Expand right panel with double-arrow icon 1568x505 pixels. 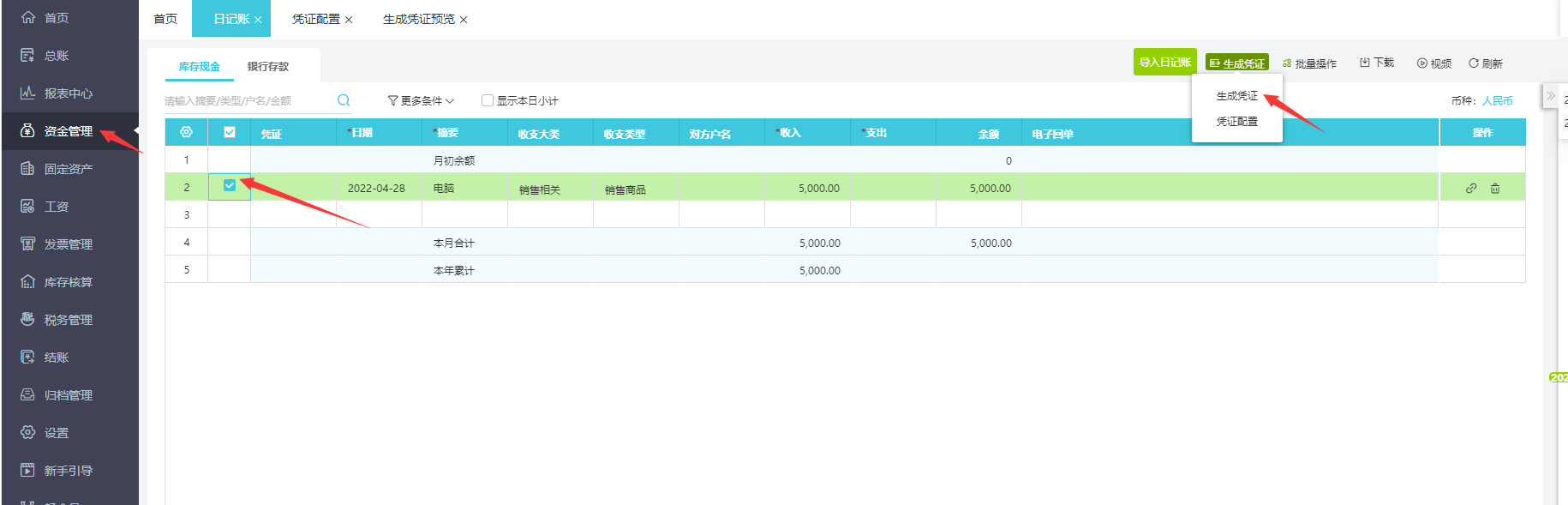click(x=1550, y=95)
